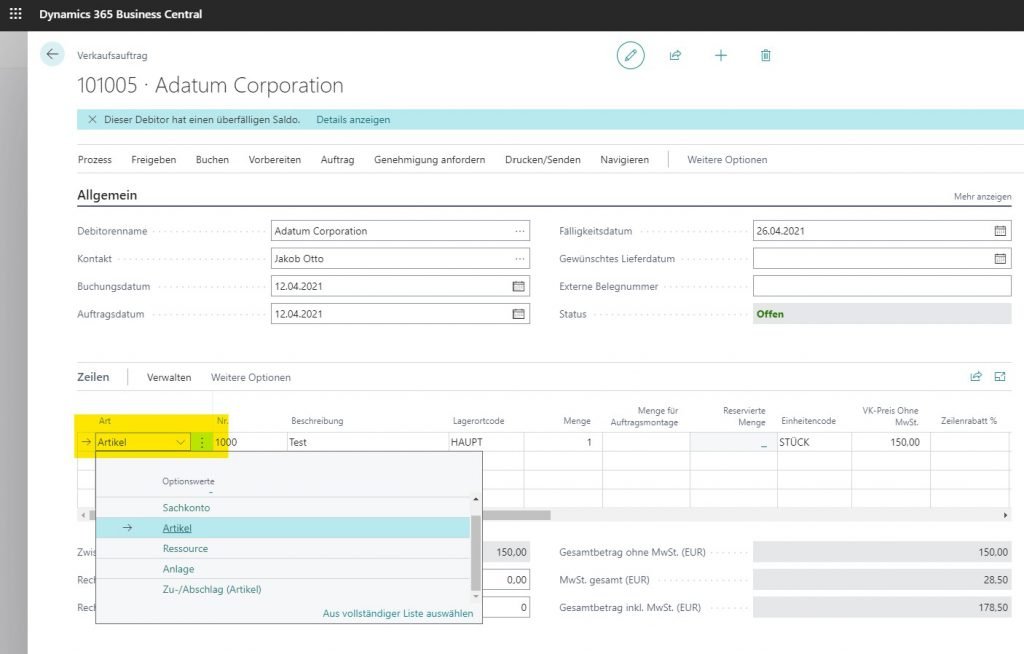Create new document with plus icon
This screenshot has width=1024, height=654.
click(x=720, y=56)
